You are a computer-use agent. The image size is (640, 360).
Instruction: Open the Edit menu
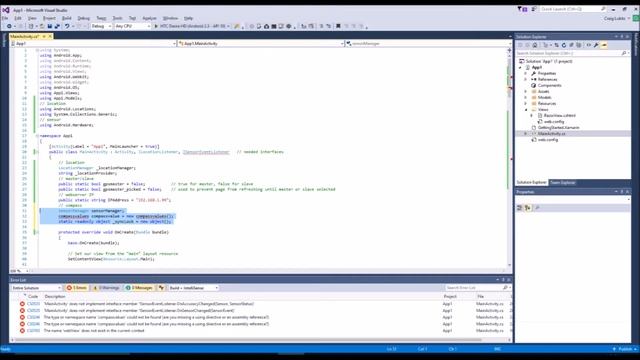click(18, 18)
